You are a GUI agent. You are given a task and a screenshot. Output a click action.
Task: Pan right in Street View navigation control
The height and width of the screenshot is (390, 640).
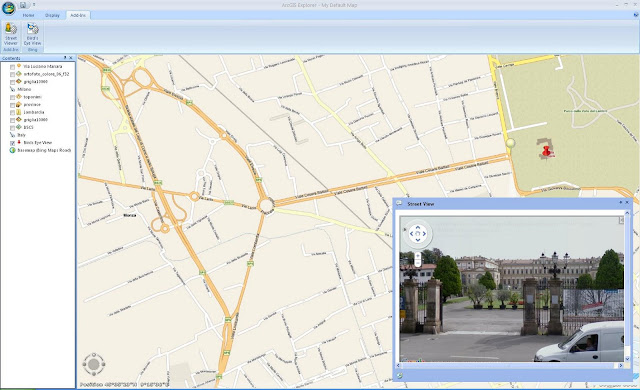(x=424, y=234)
